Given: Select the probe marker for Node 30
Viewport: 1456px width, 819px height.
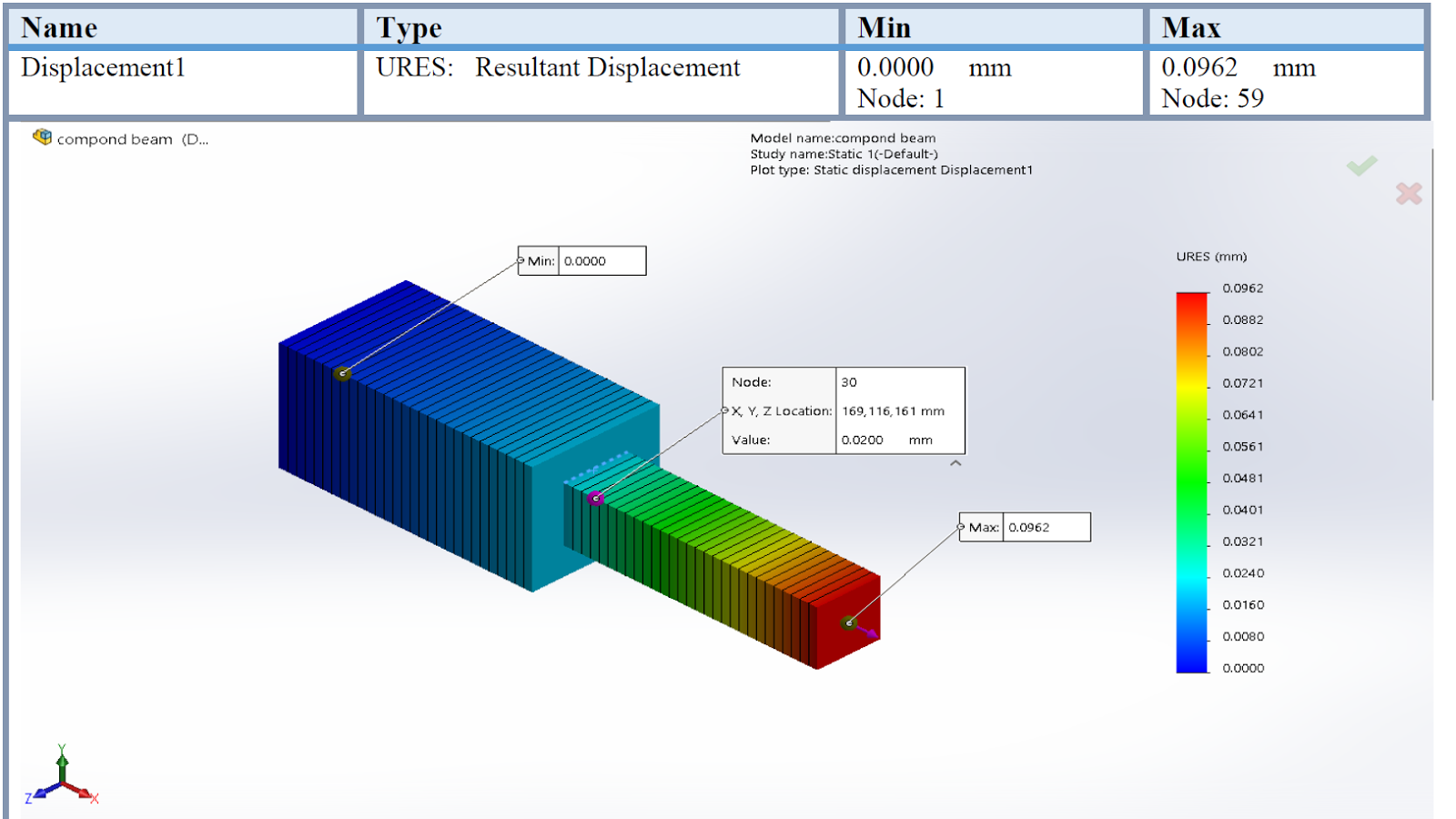Looking at the screenshot, I should pos(597,497).
